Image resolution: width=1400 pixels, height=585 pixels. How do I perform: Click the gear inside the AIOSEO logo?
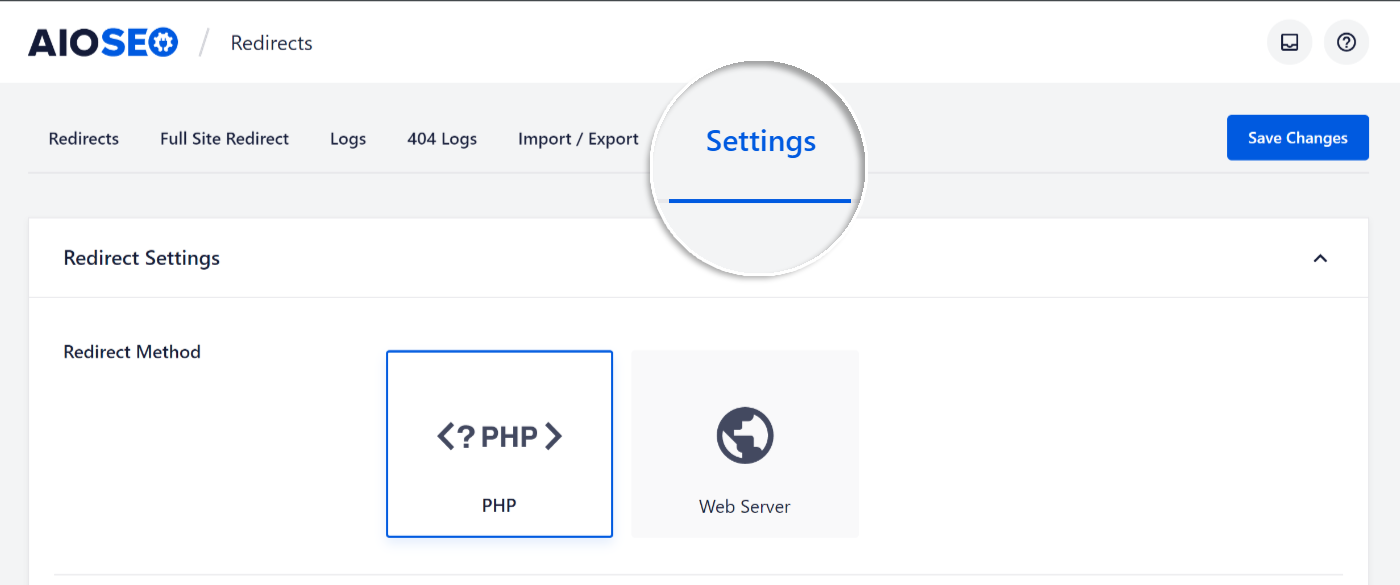tap(164, 42)
